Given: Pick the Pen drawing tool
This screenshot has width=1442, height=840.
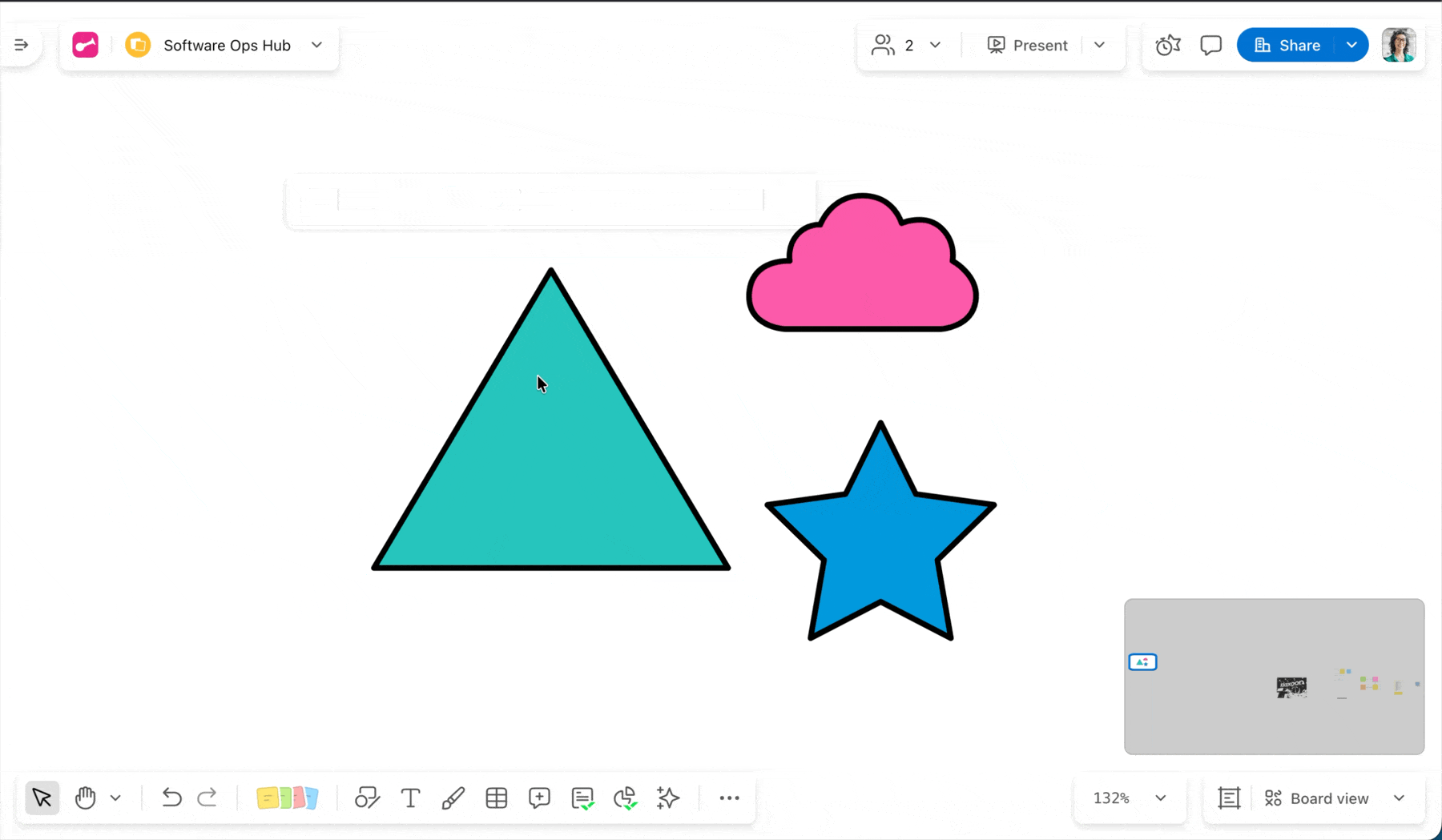Looking at the screenshot, I should pos(453,798).
